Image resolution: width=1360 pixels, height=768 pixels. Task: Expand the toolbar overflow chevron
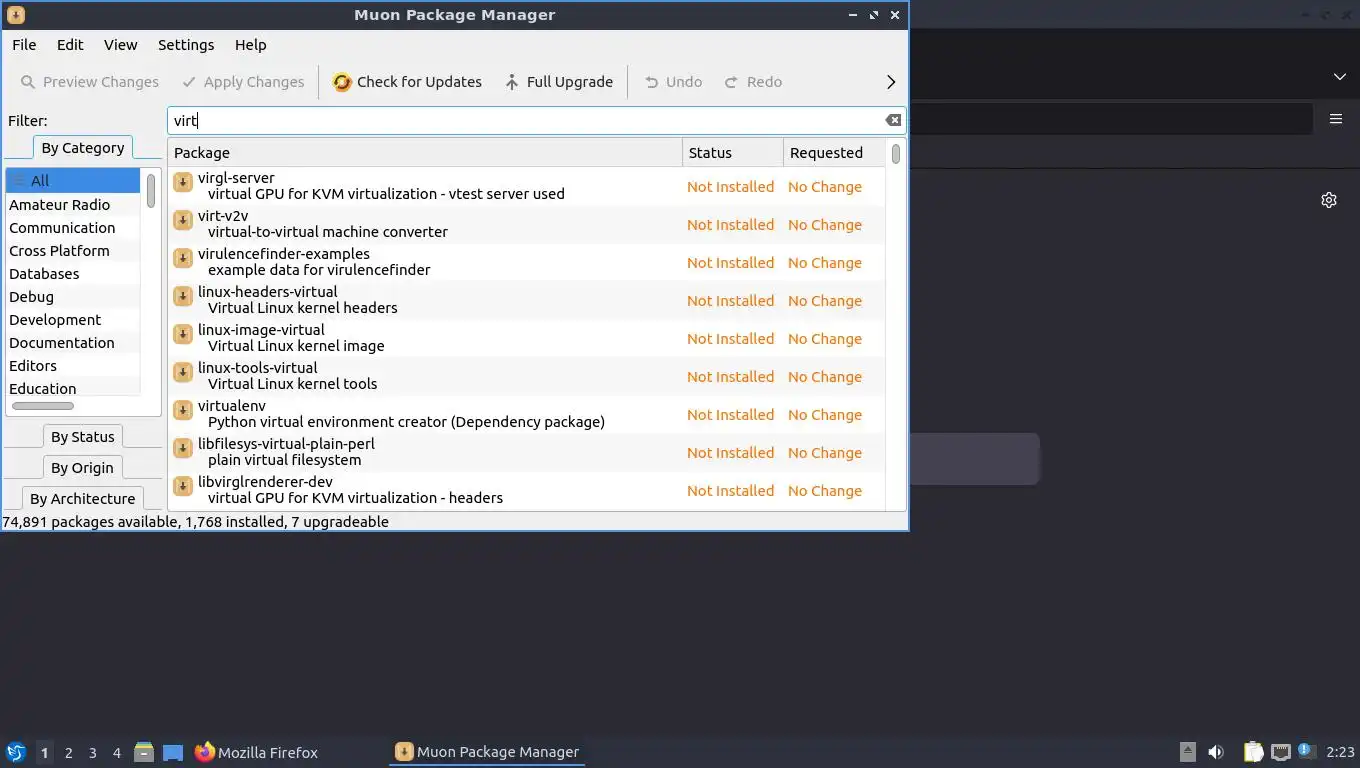(891, 82)
